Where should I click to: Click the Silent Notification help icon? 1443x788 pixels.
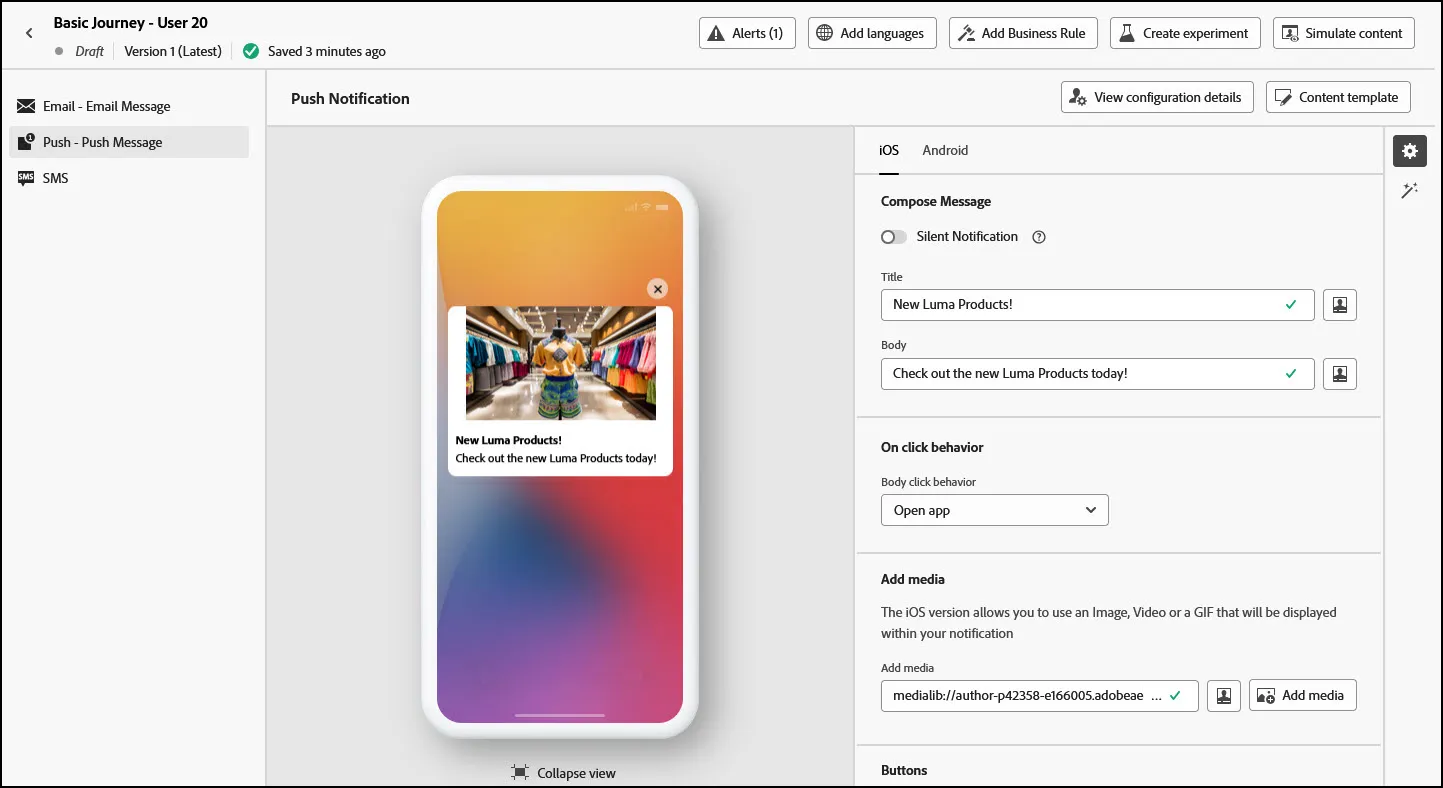pyautogui.click(x=1039, y=237)
